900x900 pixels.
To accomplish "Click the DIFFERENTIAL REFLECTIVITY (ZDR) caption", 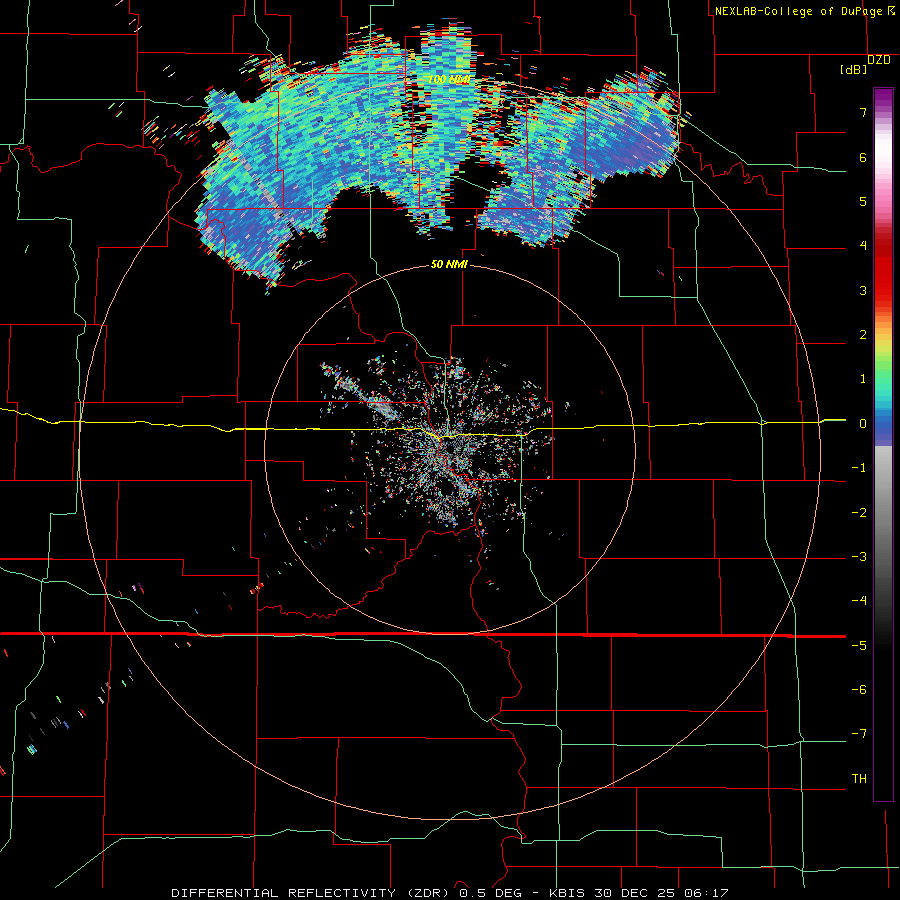I will pyautogui.click(x=312, y=893).
